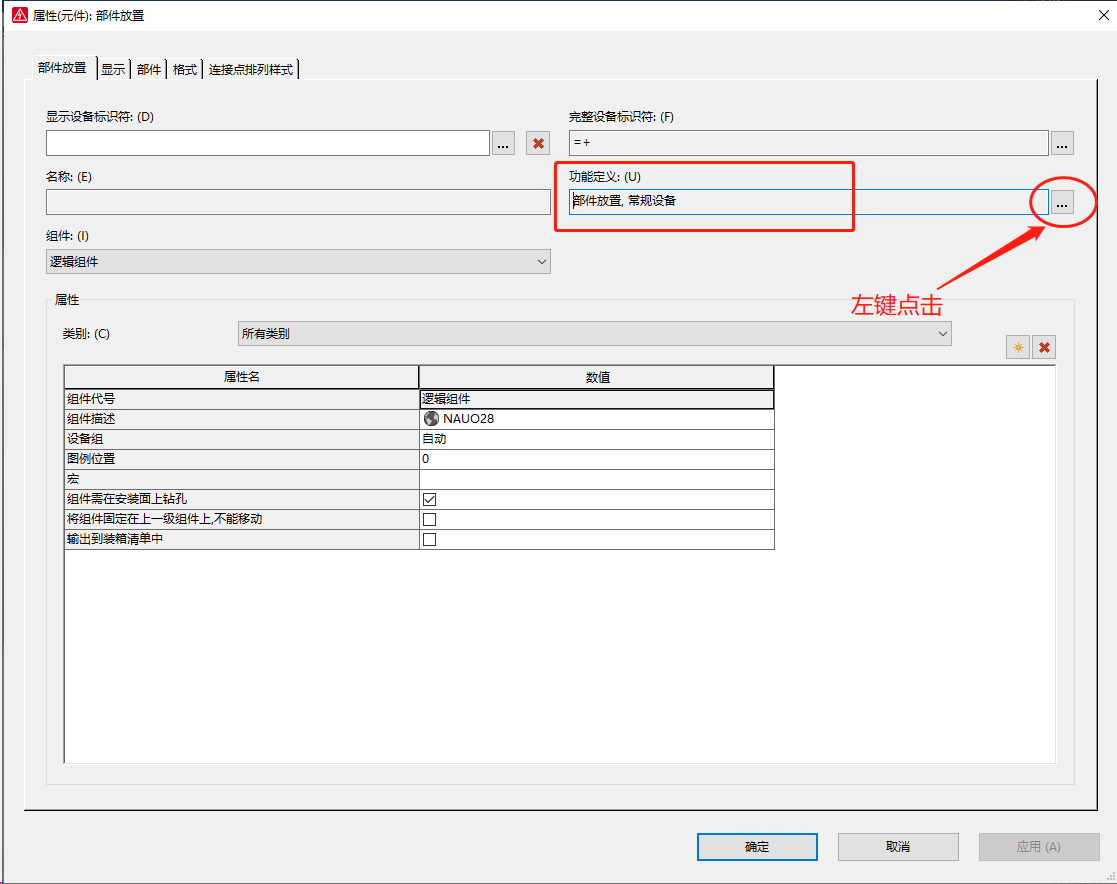Select the 完整设备标识符 field showing = +
The height and width of the screenshot is (884, 1117).
click(806, 143)
